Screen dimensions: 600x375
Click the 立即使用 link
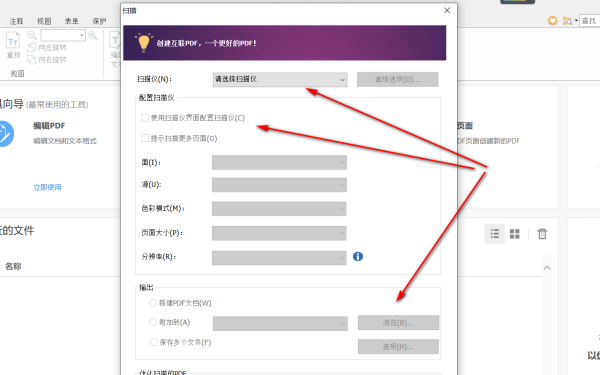pos(47,187)
